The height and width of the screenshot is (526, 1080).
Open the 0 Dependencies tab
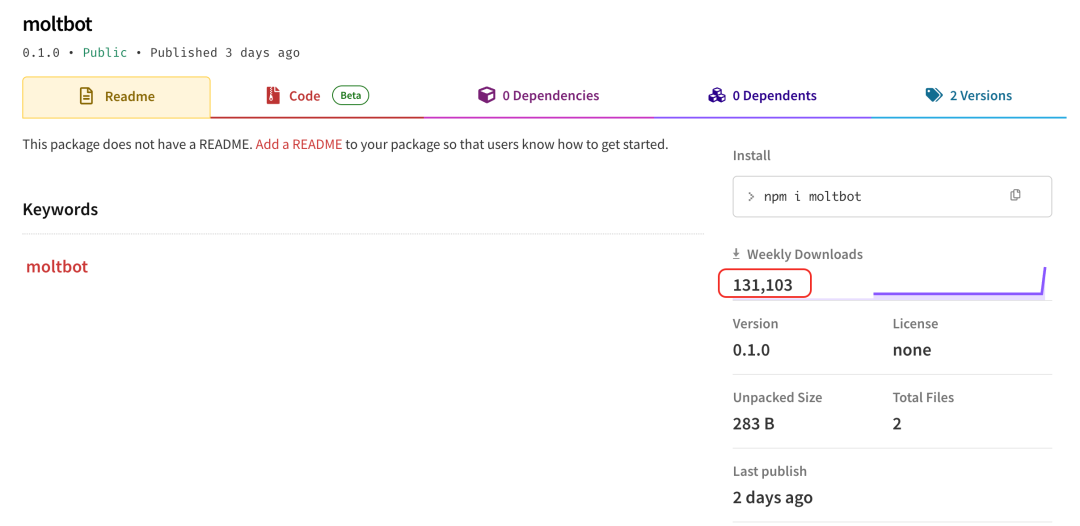pos(550,96)
